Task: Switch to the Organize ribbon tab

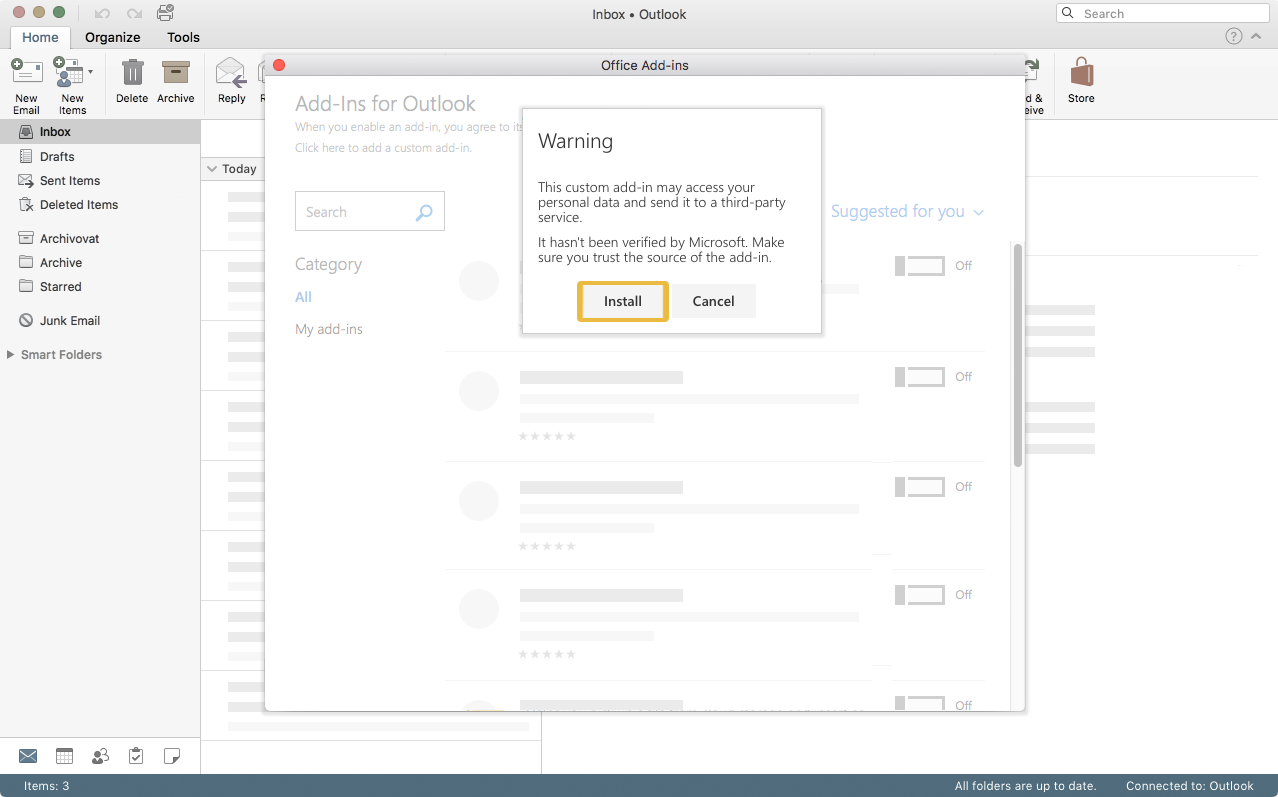Action: 112,37
